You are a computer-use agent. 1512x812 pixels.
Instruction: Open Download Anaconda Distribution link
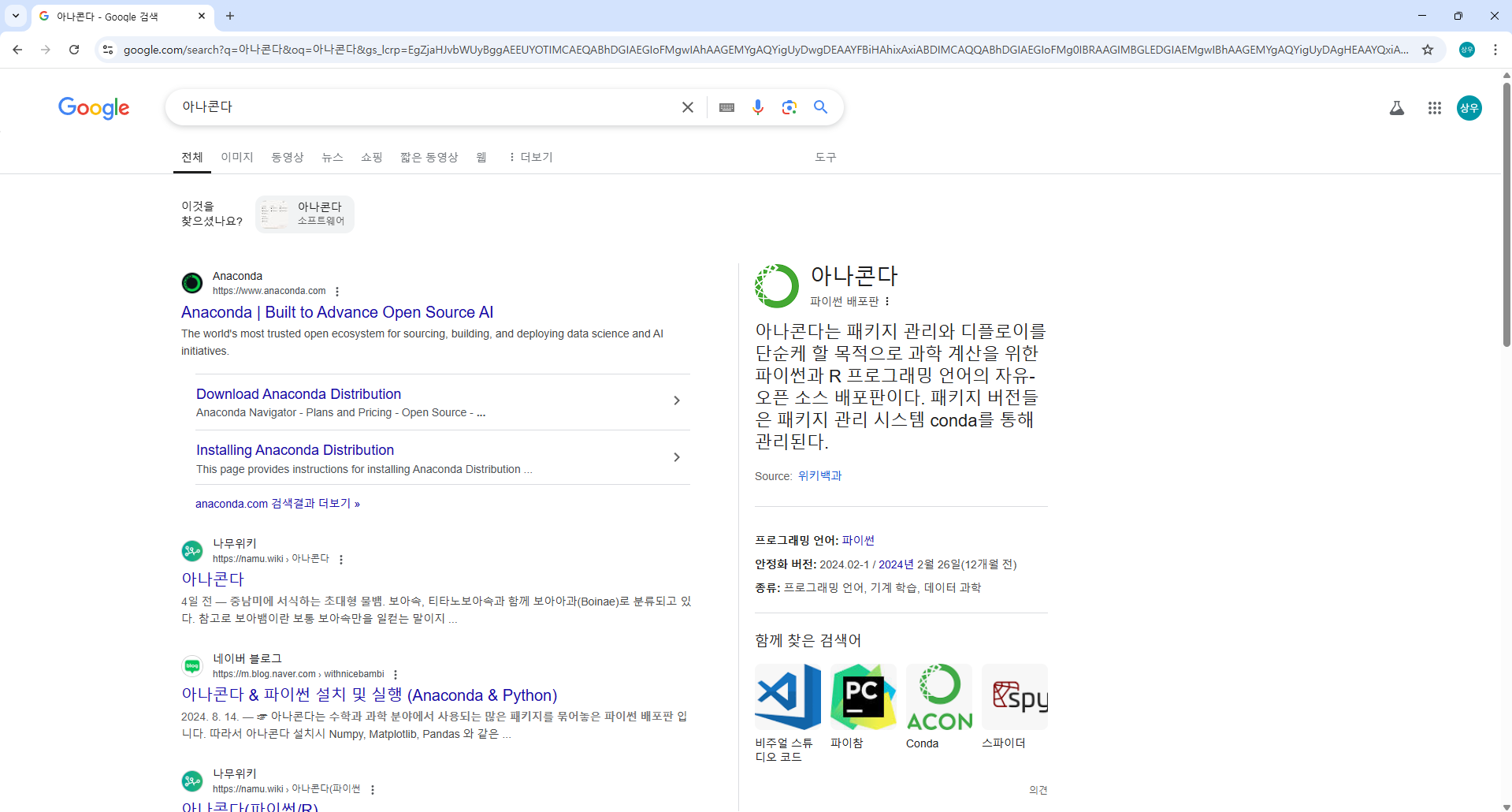(x=299, y=394)
